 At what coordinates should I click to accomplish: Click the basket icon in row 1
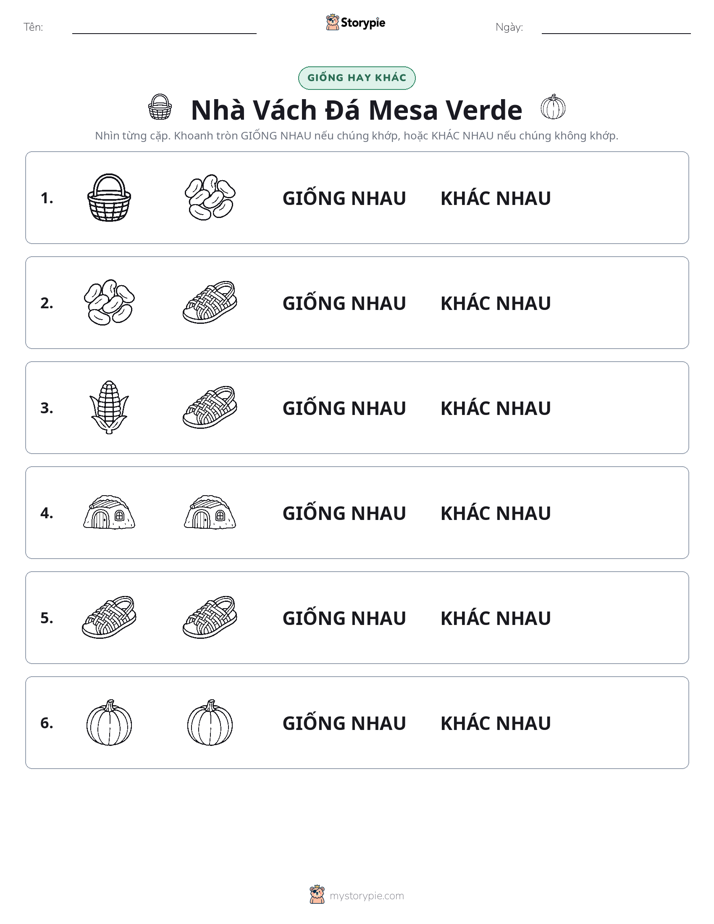(x=109, y=197)
